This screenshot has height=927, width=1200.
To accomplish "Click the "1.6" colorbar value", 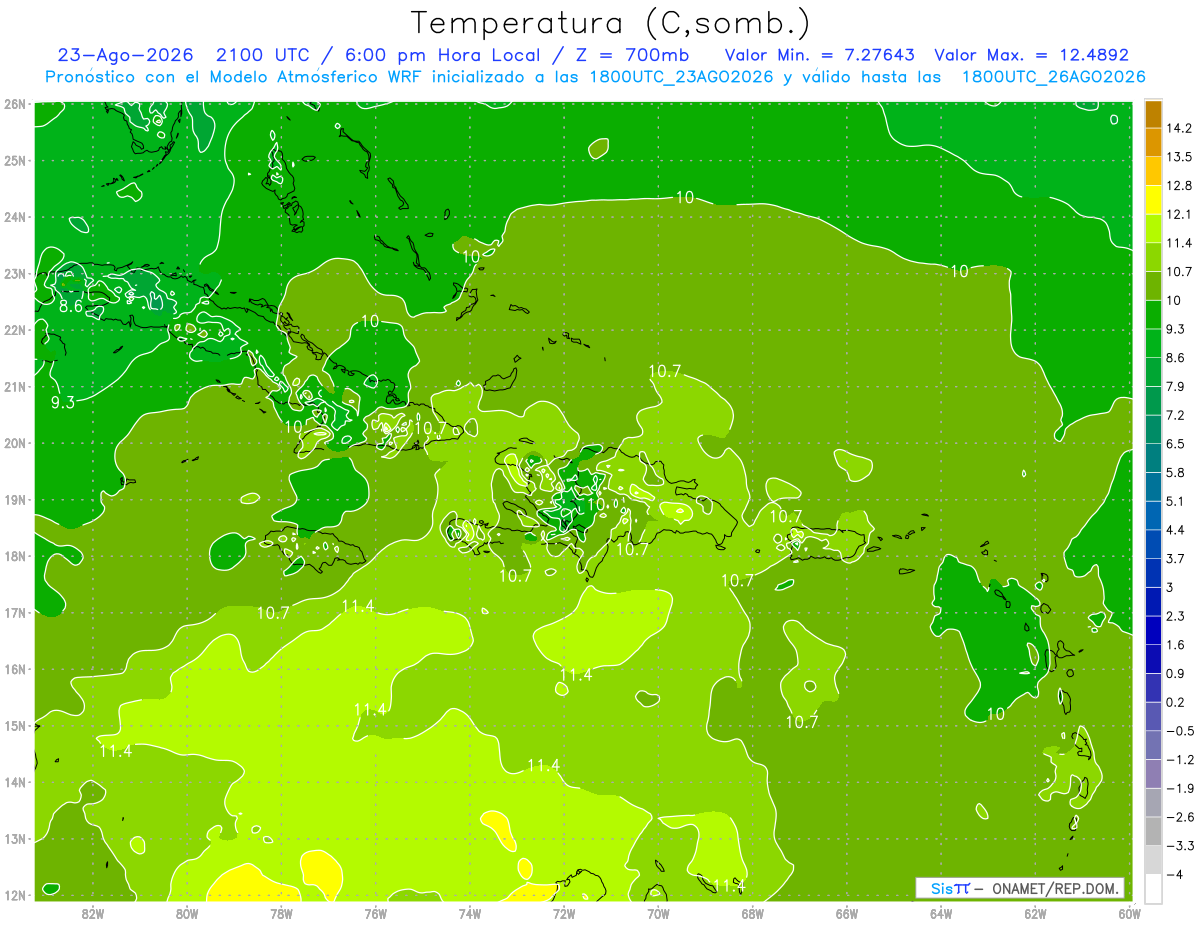I will pyautogui.click(x=1175, y=645).
